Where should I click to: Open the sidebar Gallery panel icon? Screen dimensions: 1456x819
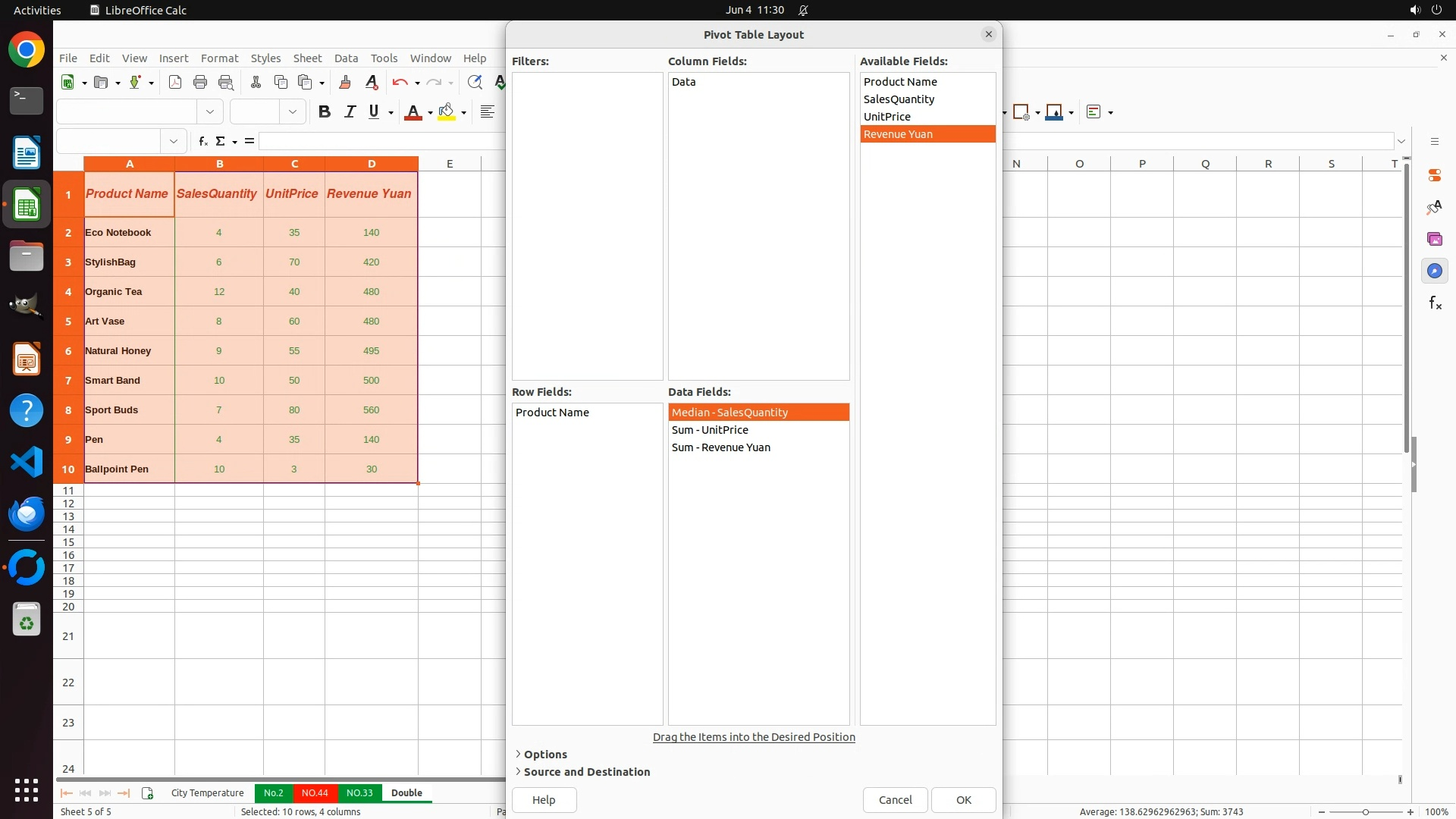click(x=1435, y=240)
